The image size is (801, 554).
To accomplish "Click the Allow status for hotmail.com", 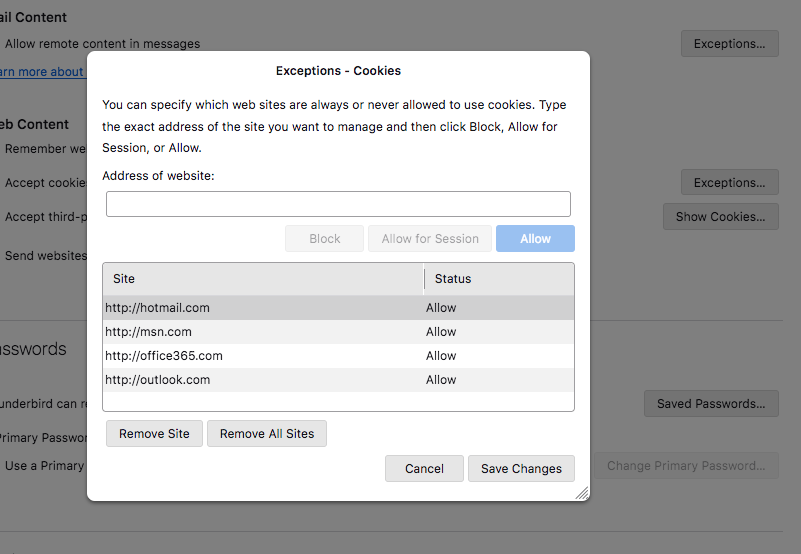I will pyautogui.click(x=441, y=308).
